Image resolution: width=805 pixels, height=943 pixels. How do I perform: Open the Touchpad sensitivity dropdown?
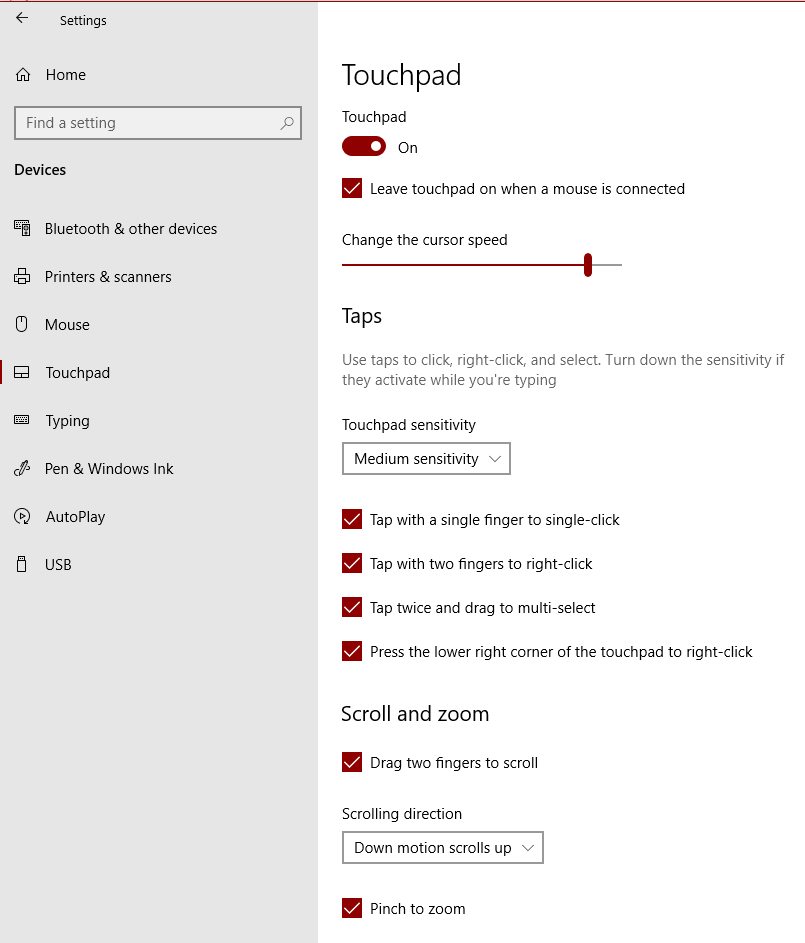(426, 459)
